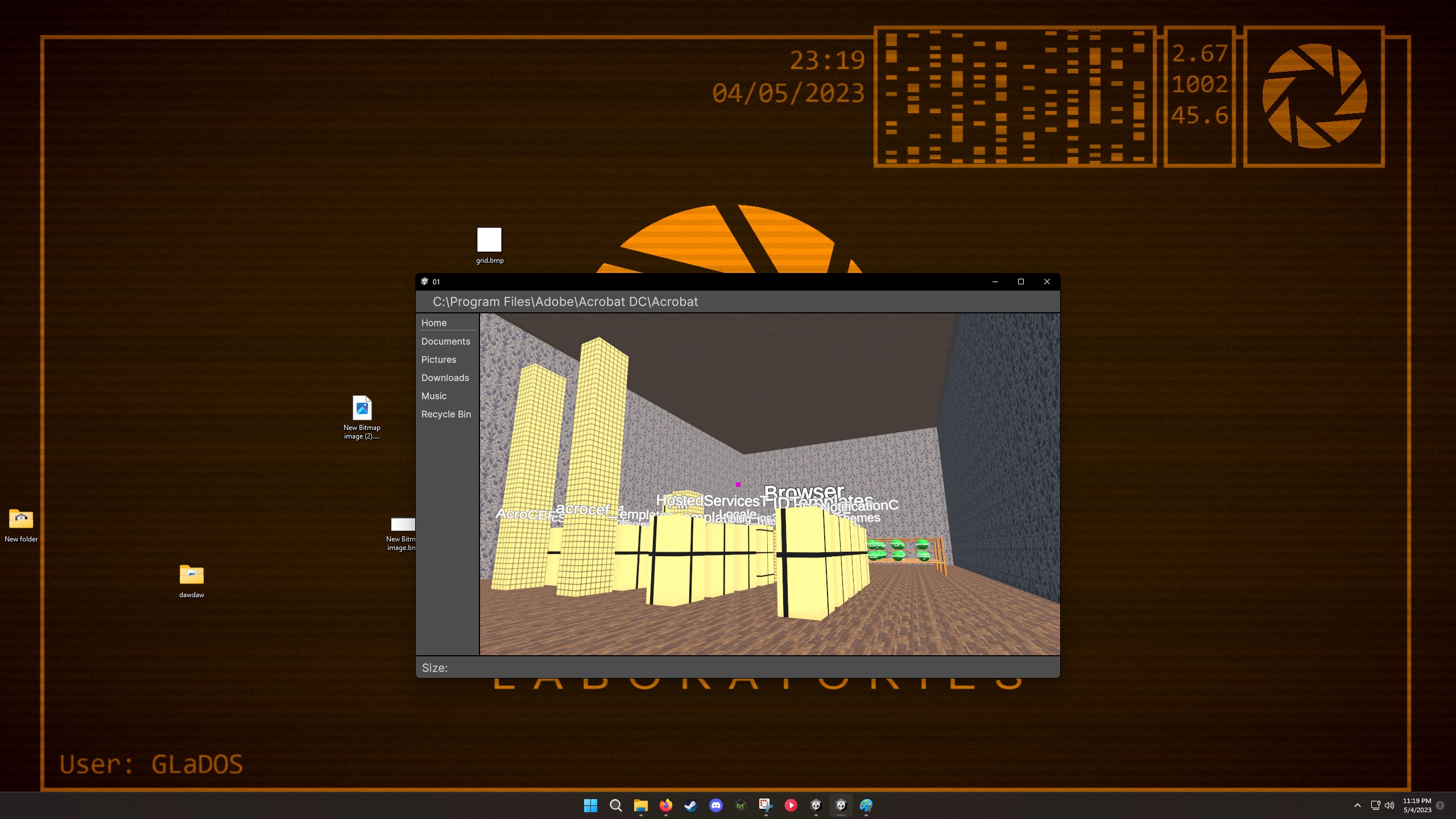The width and height of the screenshot is (1456, 819).
Task: Click the red media player icon in taskbar
Action: 791,805
